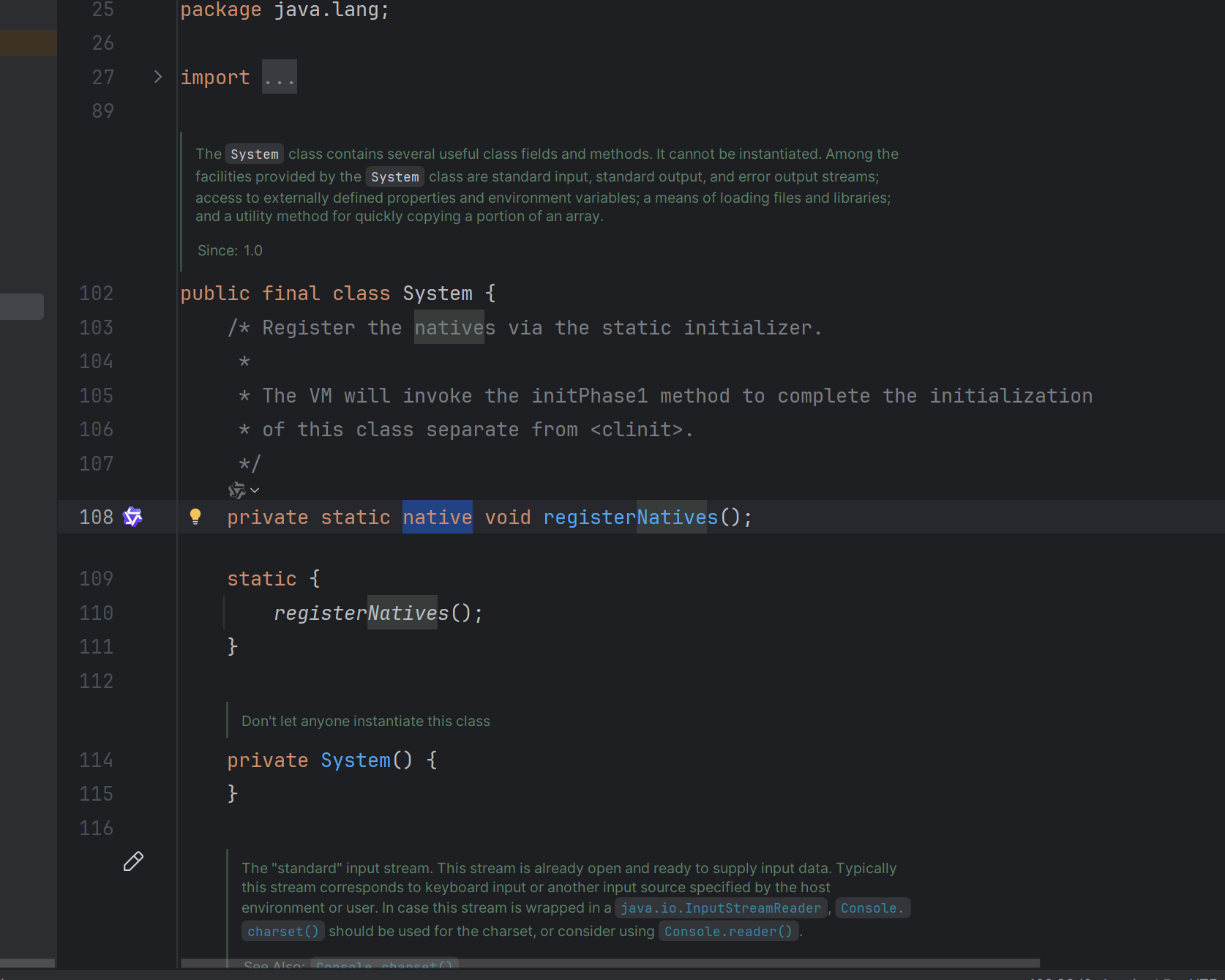Expand the folded imports using the line 27 chevron

click(158, 77)
